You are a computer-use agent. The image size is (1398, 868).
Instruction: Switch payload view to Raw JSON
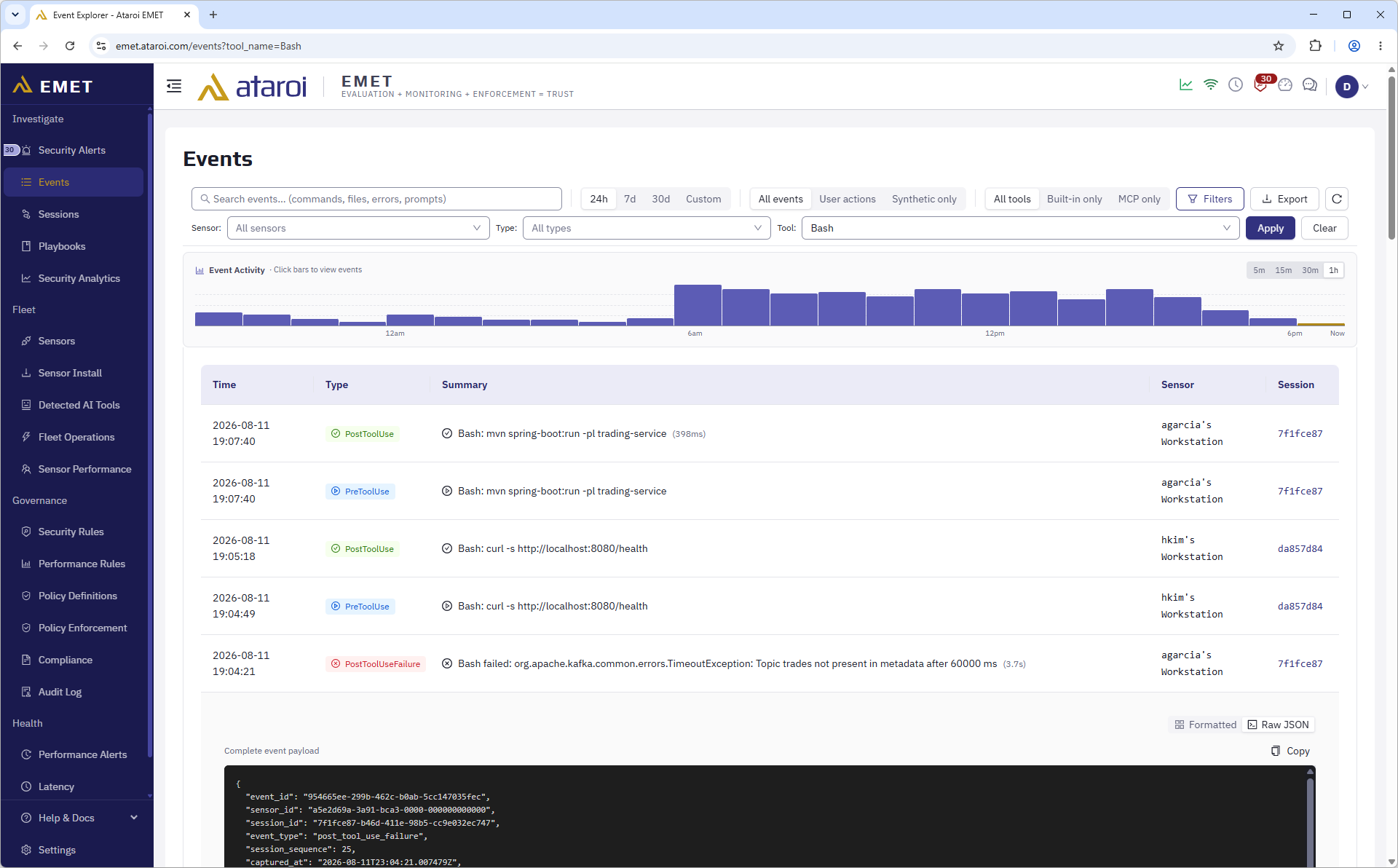(1279, 725)
